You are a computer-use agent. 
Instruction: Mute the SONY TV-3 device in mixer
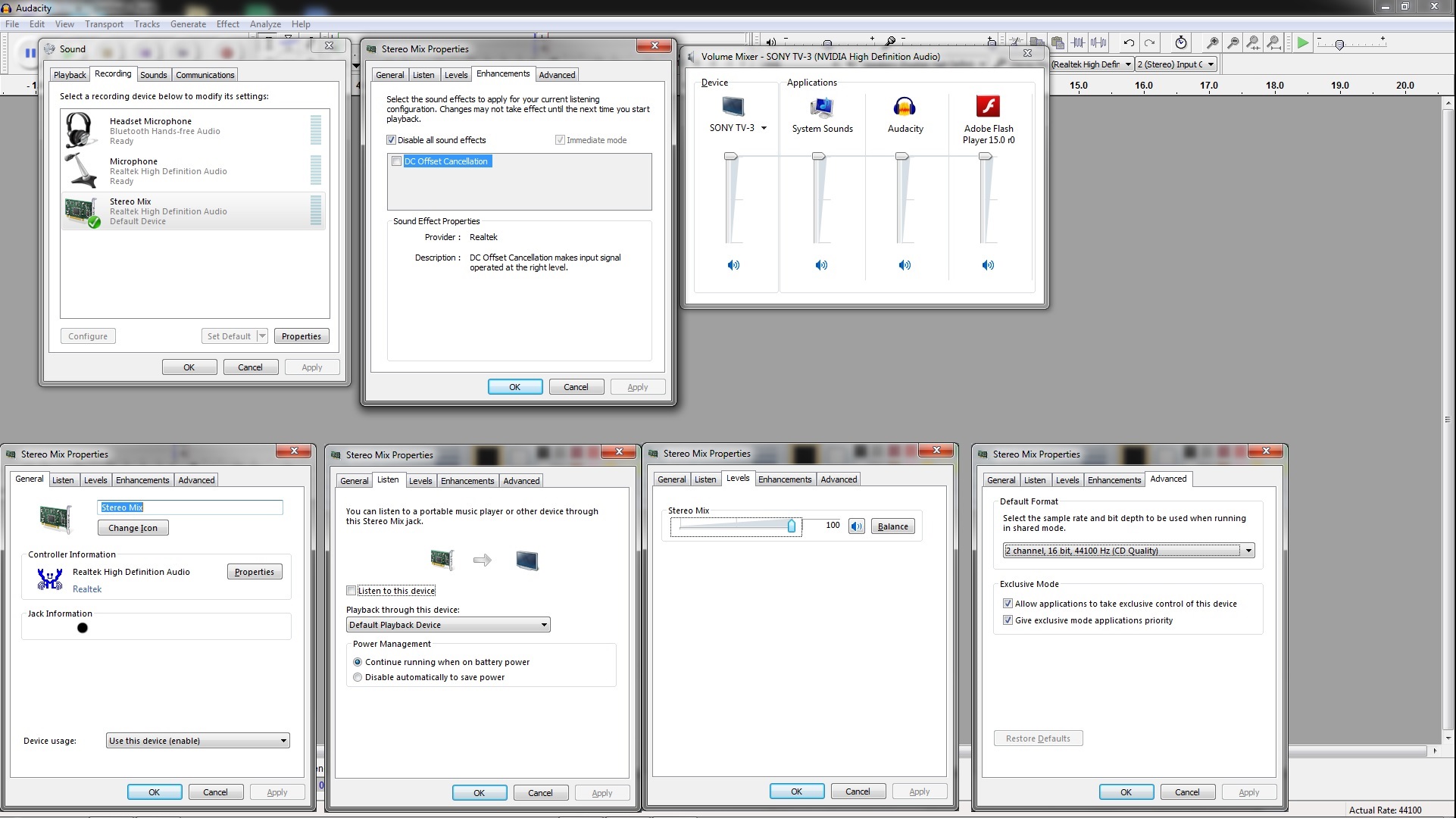point(733,265)
